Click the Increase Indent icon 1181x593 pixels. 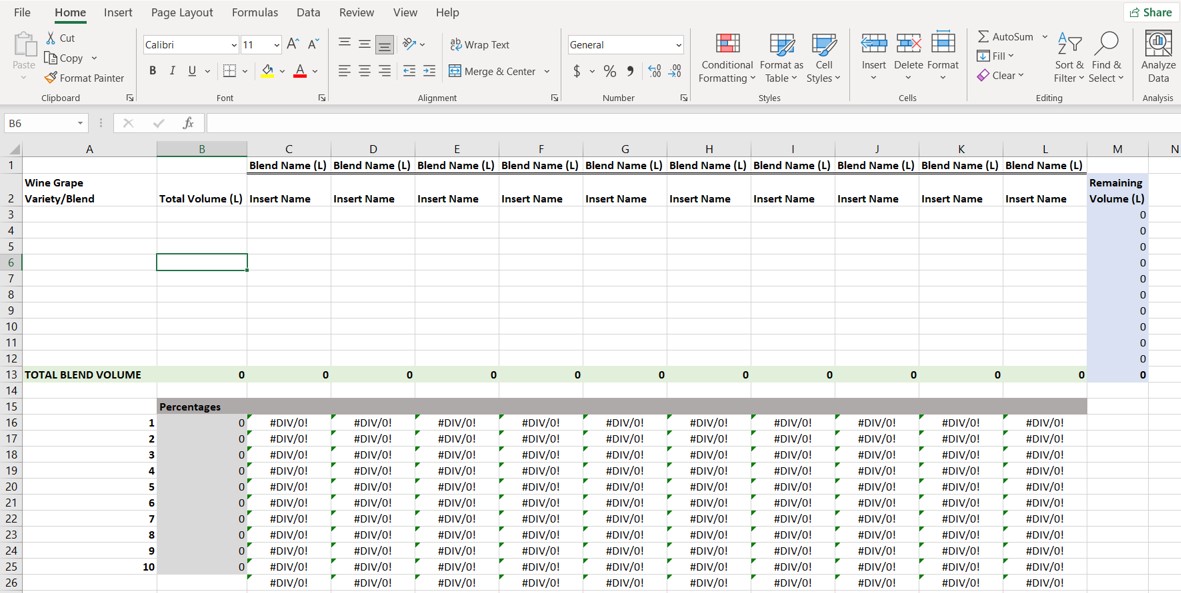[429, 71]
